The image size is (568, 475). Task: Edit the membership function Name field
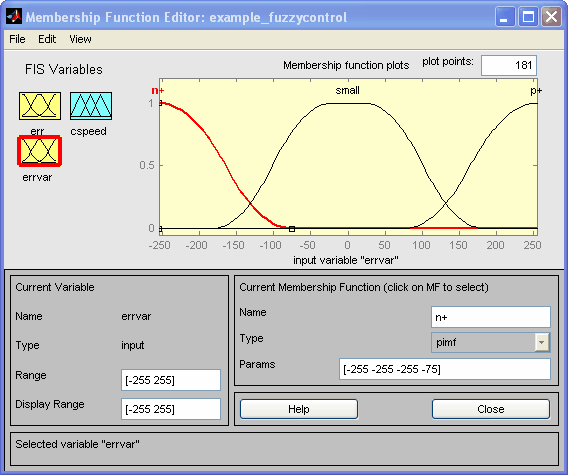click(x=490, y=317)
